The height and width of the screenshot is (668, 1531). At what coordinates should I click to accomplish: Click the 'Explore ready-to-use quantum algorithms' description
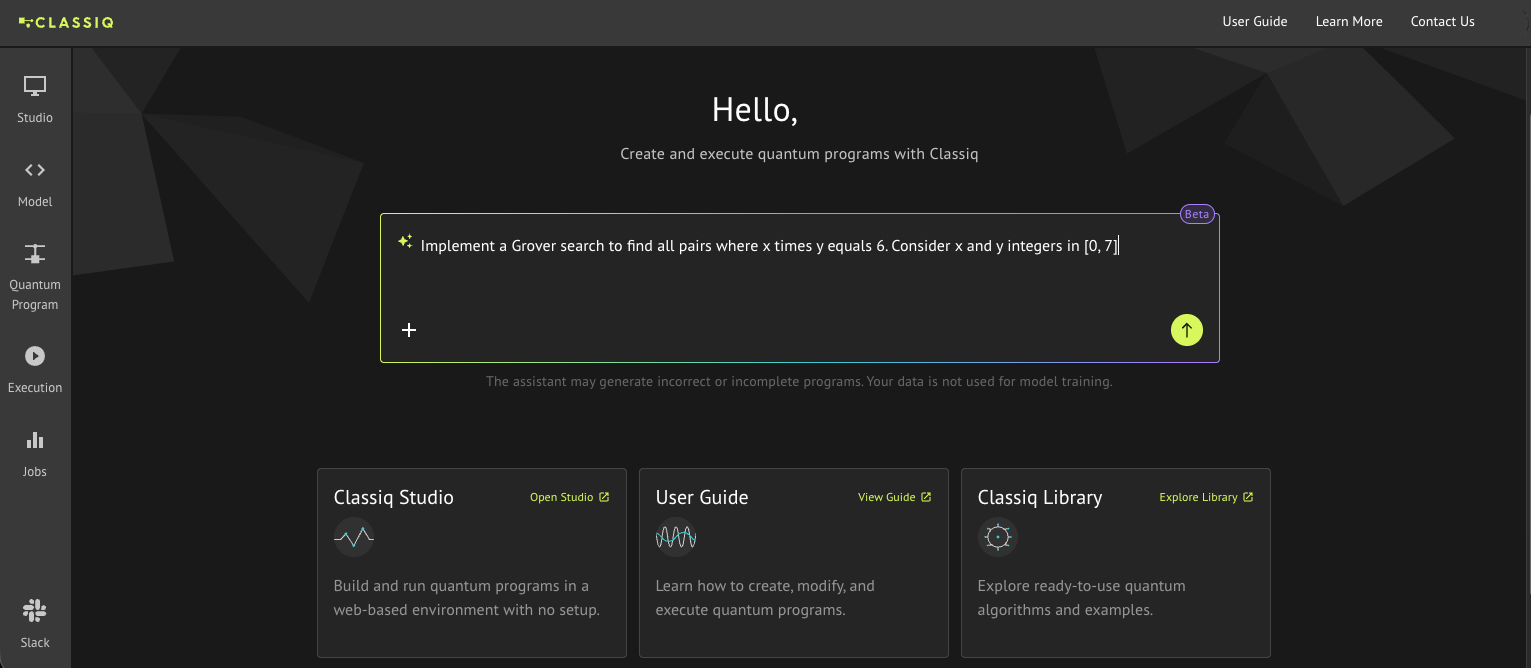pos(1081,598)
